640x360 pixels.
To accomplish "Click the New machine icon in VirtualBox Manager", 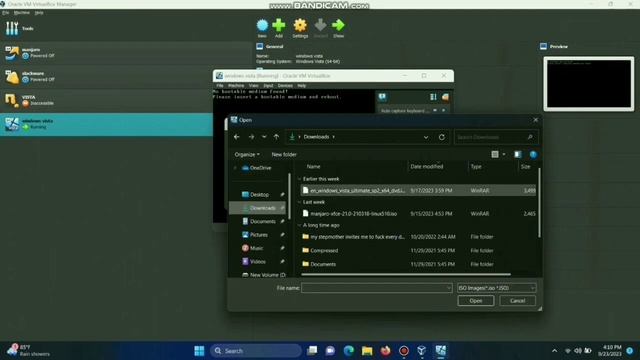I will (x=262, y=25).
